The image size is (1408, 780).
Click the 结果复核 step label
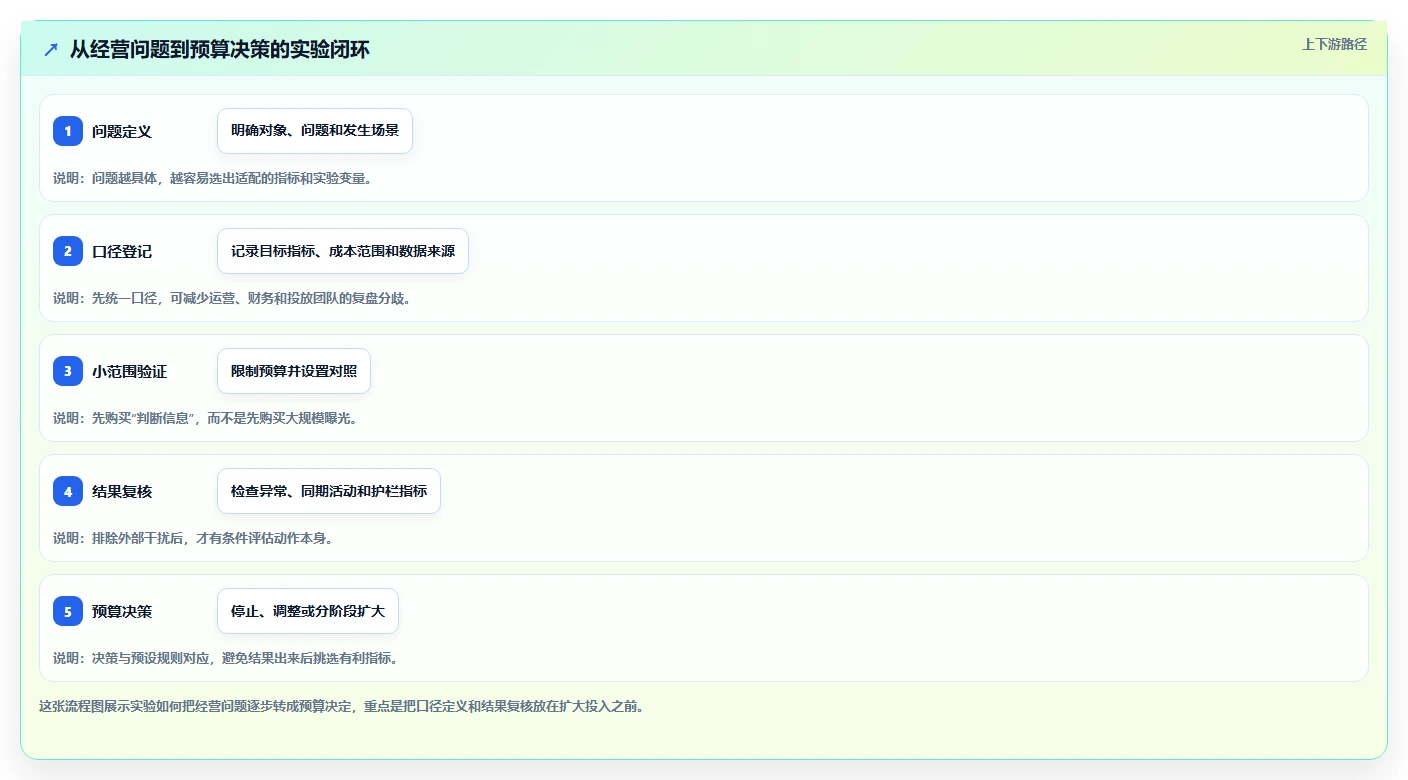click(x=122, y=492)
